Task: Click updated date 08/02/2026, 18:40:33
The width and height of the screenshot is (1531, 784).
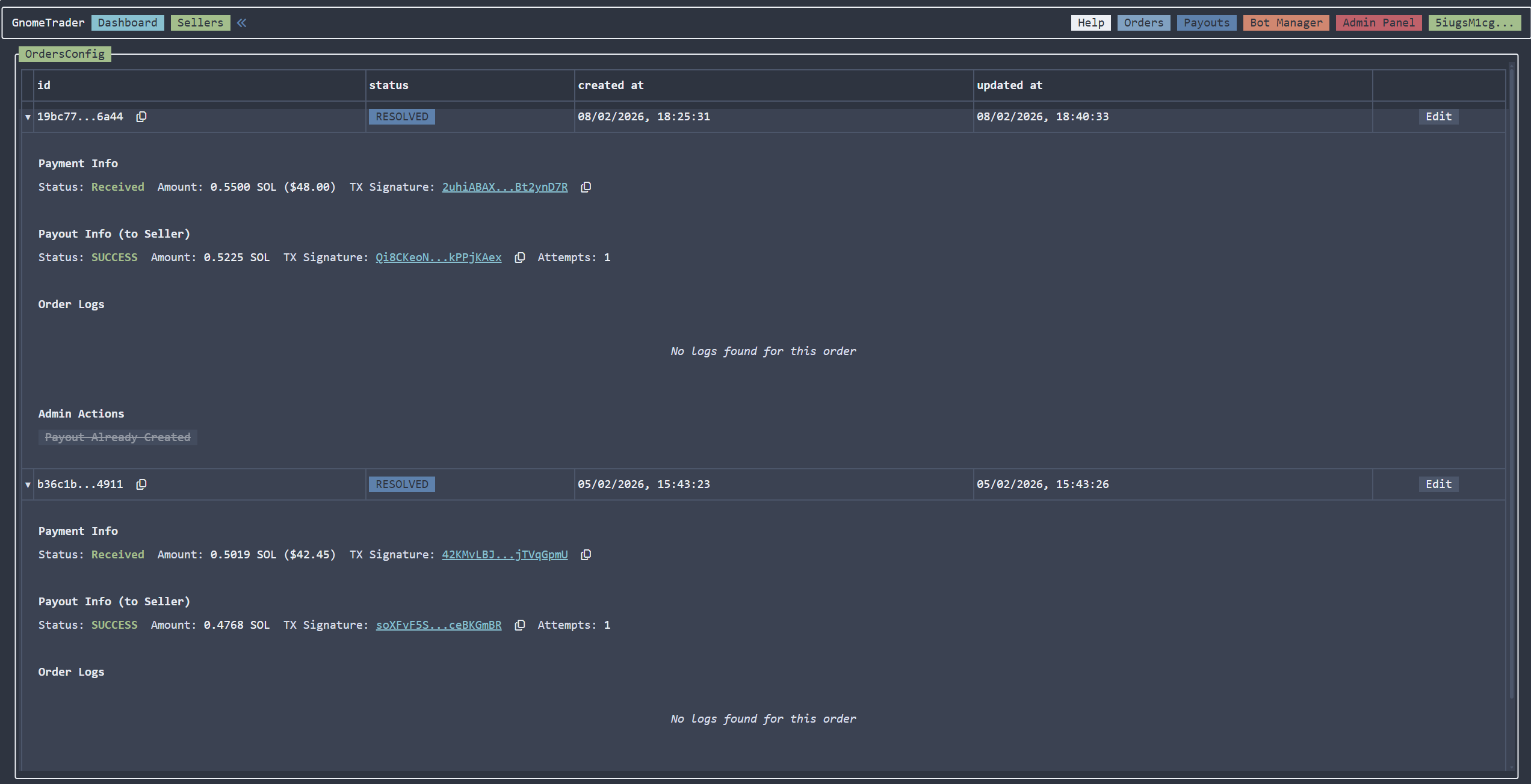Action: point(1043,117)
